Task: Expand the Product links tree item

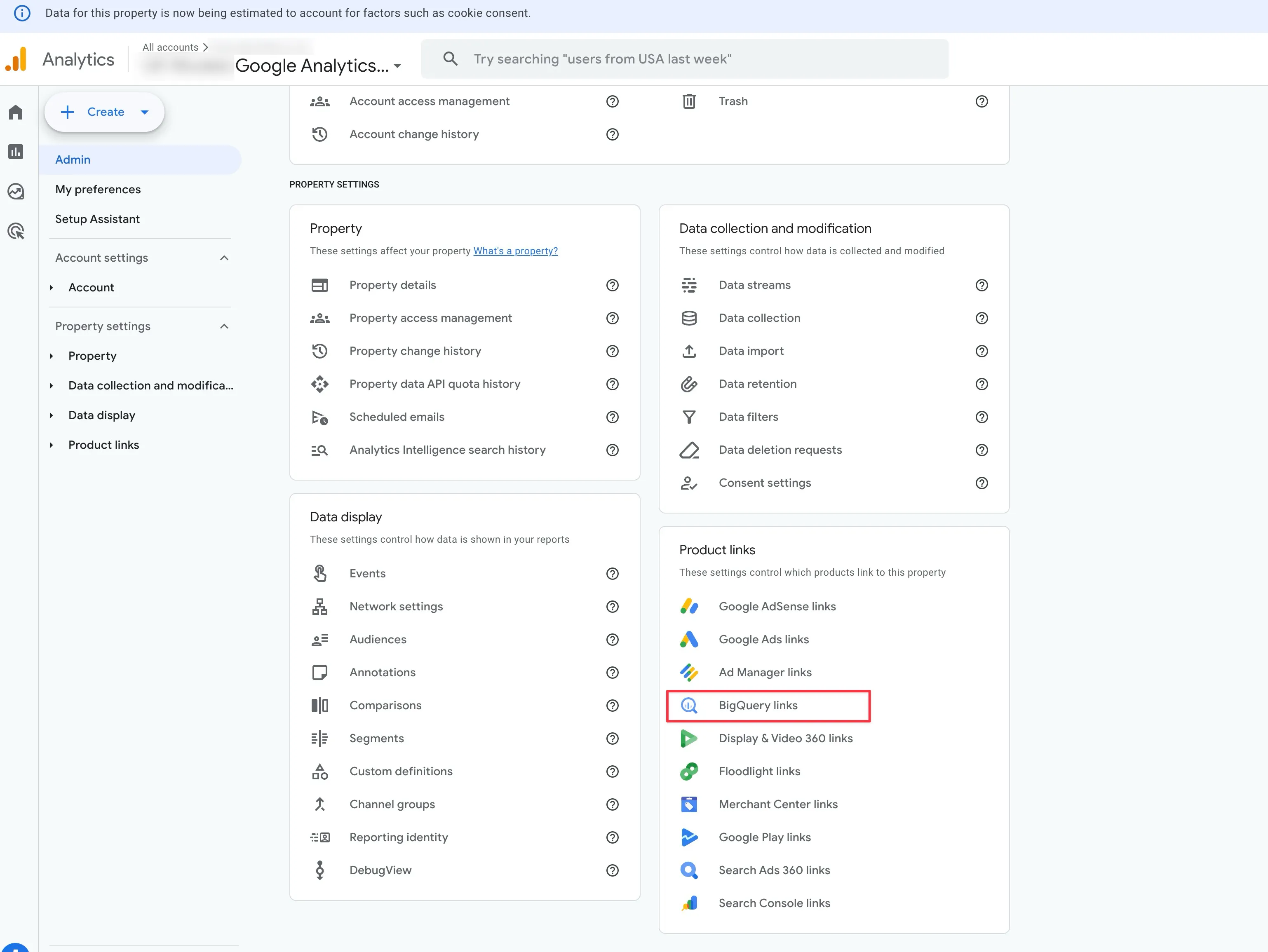Action: 52,446
